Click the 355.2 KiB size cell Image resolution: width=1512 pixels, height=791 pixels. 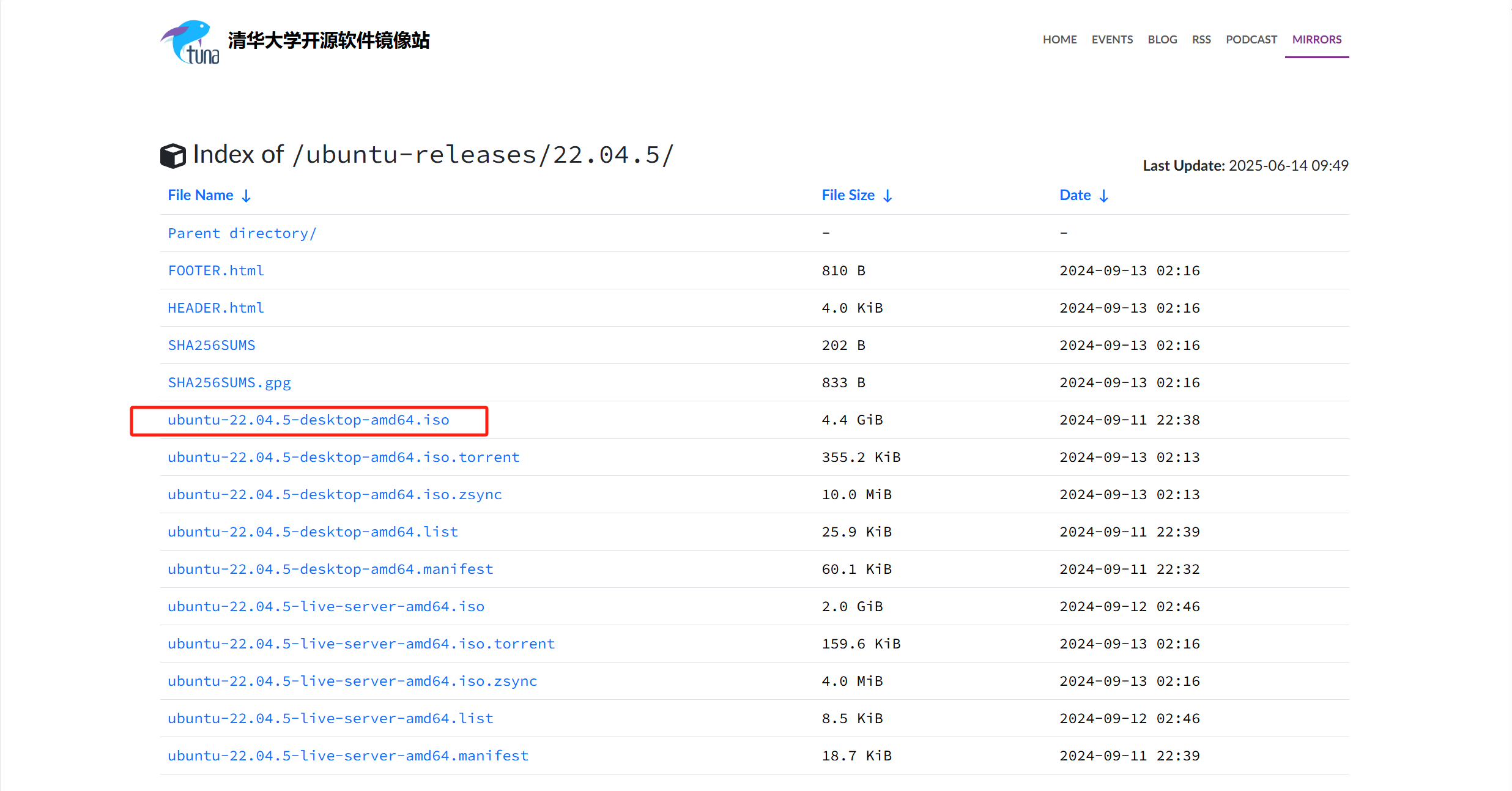[x=861, y=457]
